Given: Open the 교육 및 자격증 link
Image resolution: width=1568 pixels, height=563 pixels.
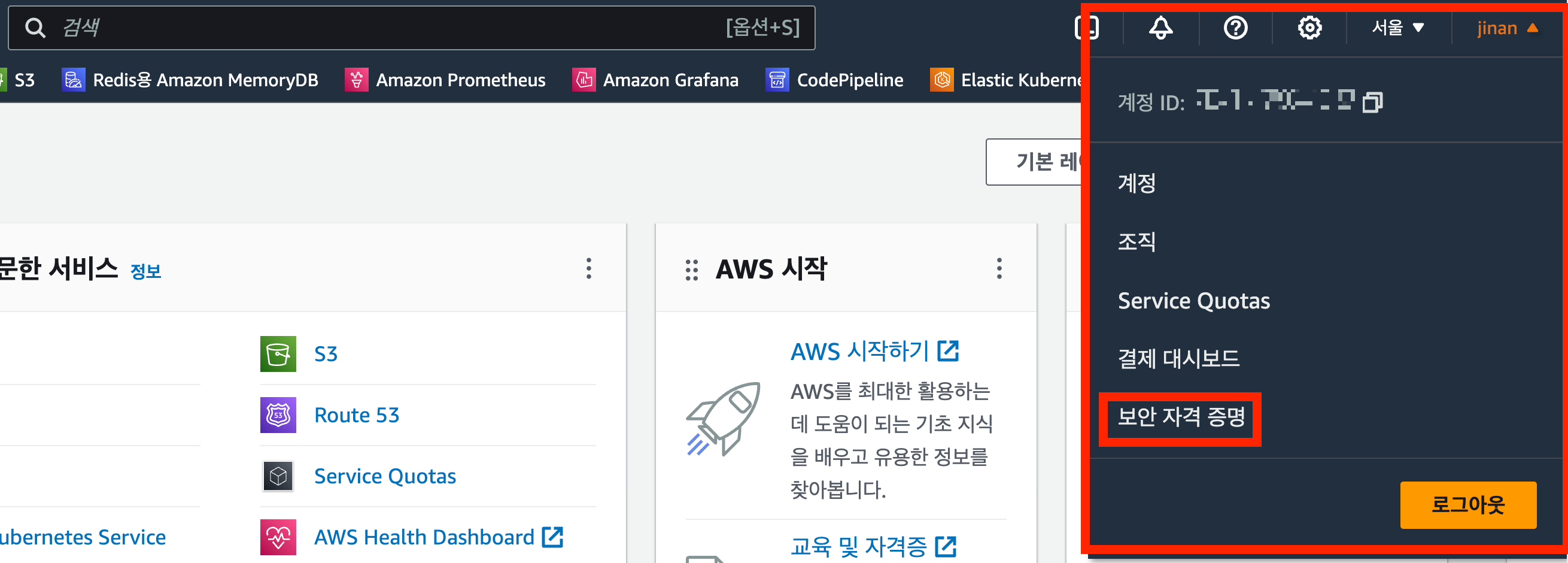Looking at the screenshot, I should [x=858, y=547].
